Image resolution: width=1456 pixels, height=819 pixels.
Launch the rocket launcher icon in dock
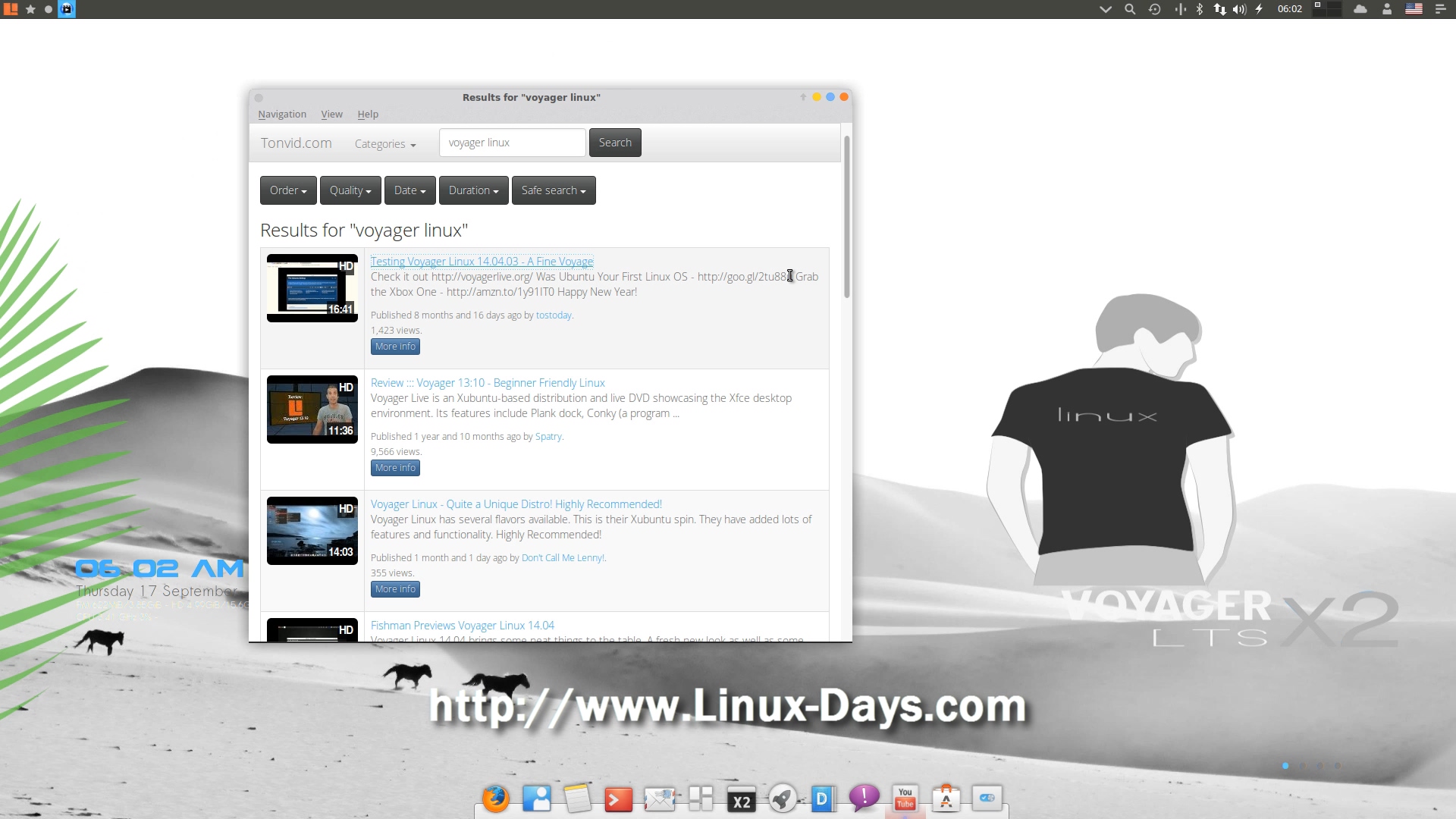tap(783, 799)
